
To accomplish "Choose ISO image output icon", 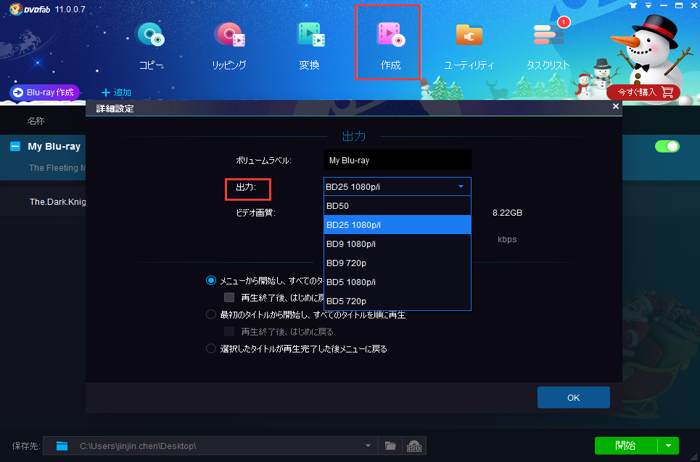I will coord(414,445).
